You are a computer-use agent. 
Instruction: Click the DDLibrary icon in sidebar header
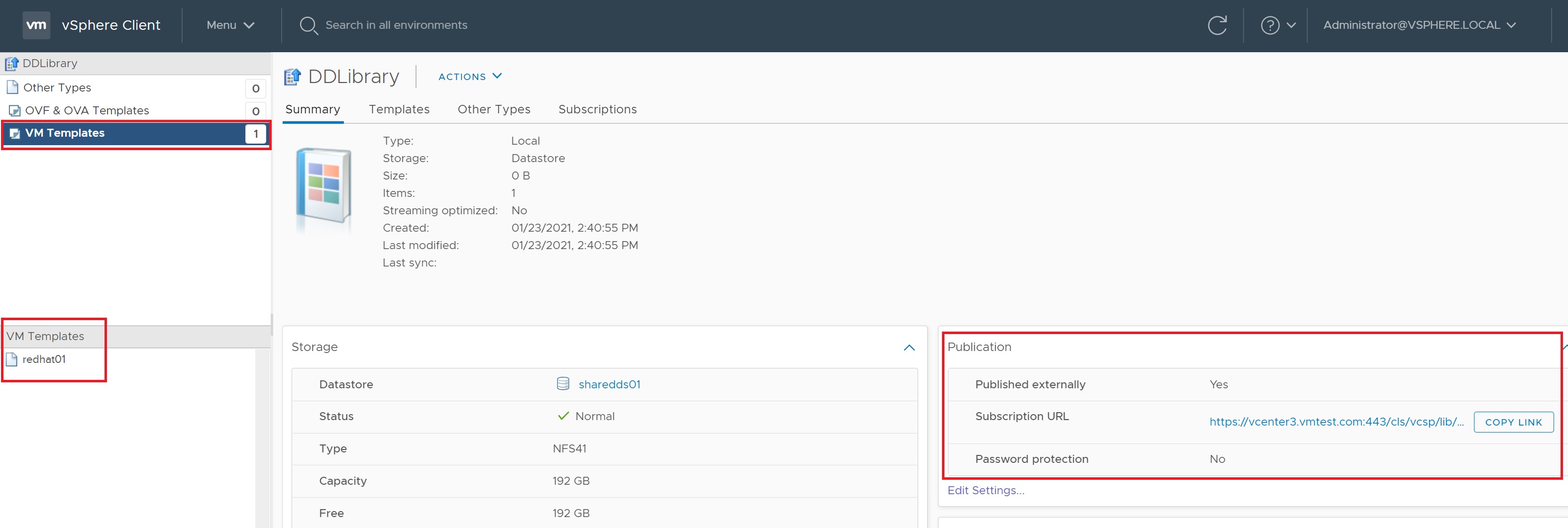(11, 63)
